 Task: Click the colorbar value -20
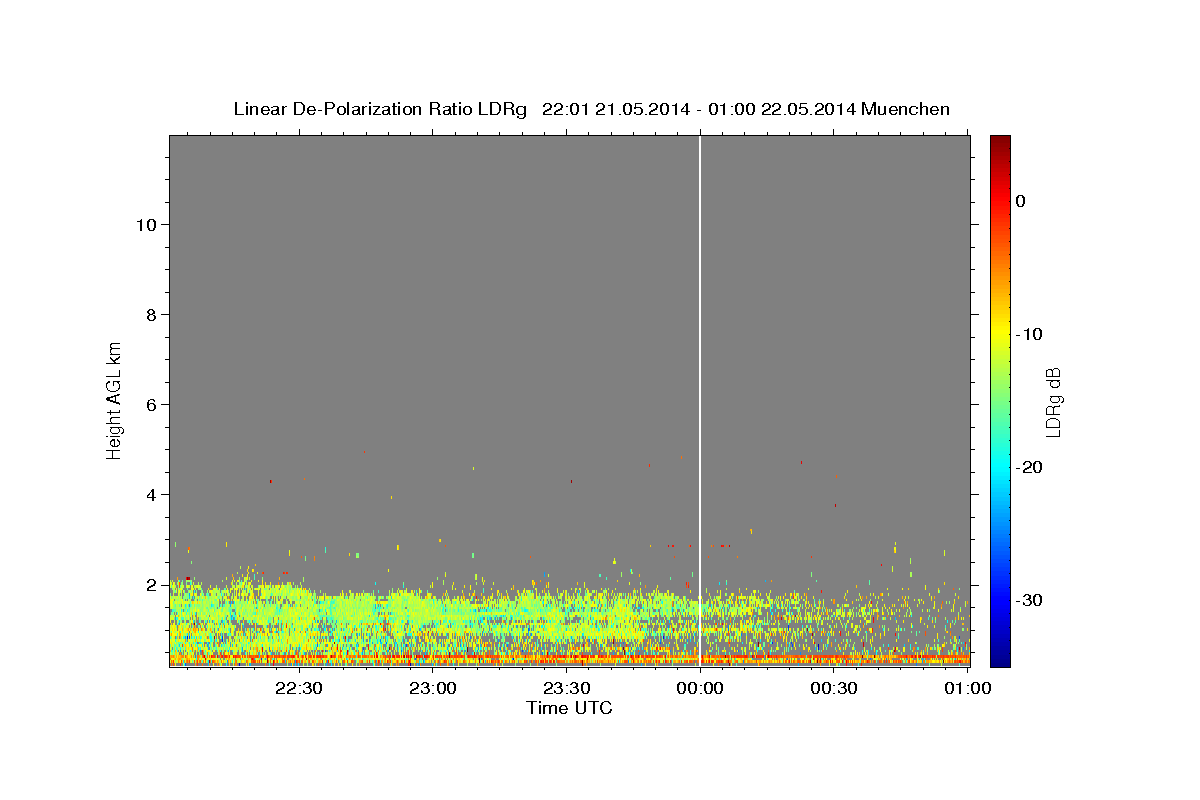tap(1029, 467)
